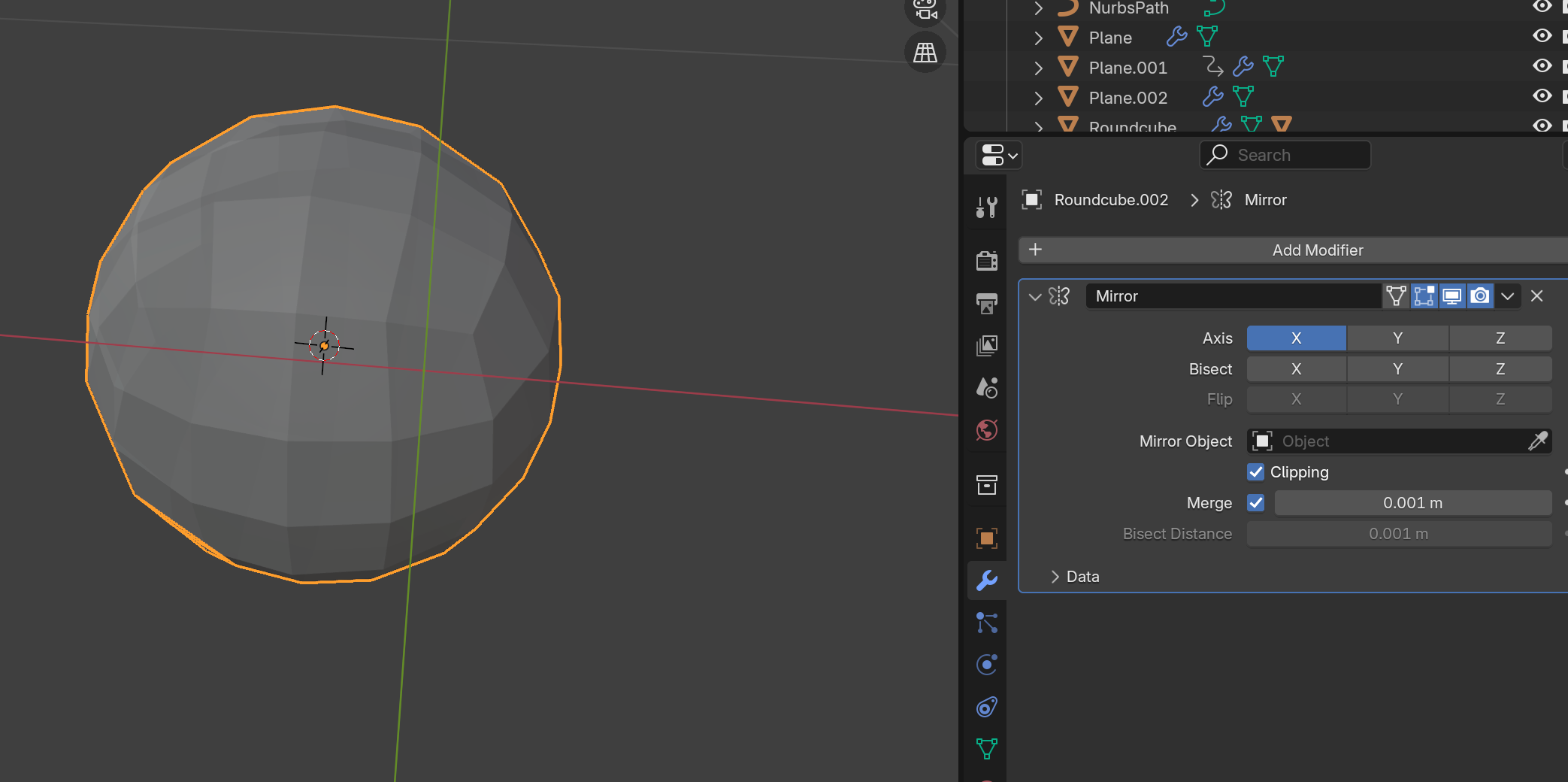1568x782 pixels.
Task: Open the Tool properties tab
Action: [987, 207]
